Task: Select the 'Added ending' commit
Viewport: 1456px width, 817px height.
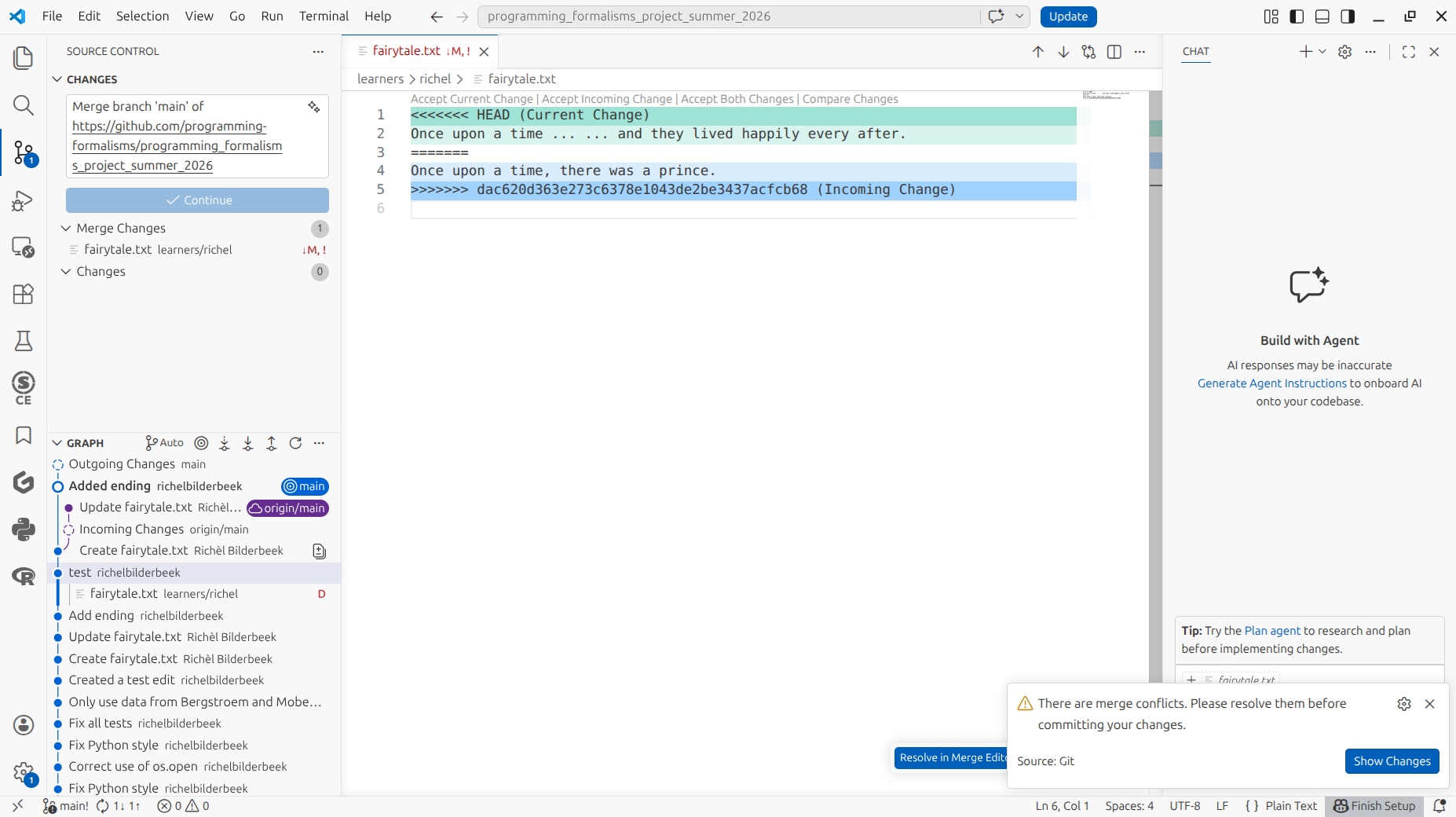Action: coord(194,486)
